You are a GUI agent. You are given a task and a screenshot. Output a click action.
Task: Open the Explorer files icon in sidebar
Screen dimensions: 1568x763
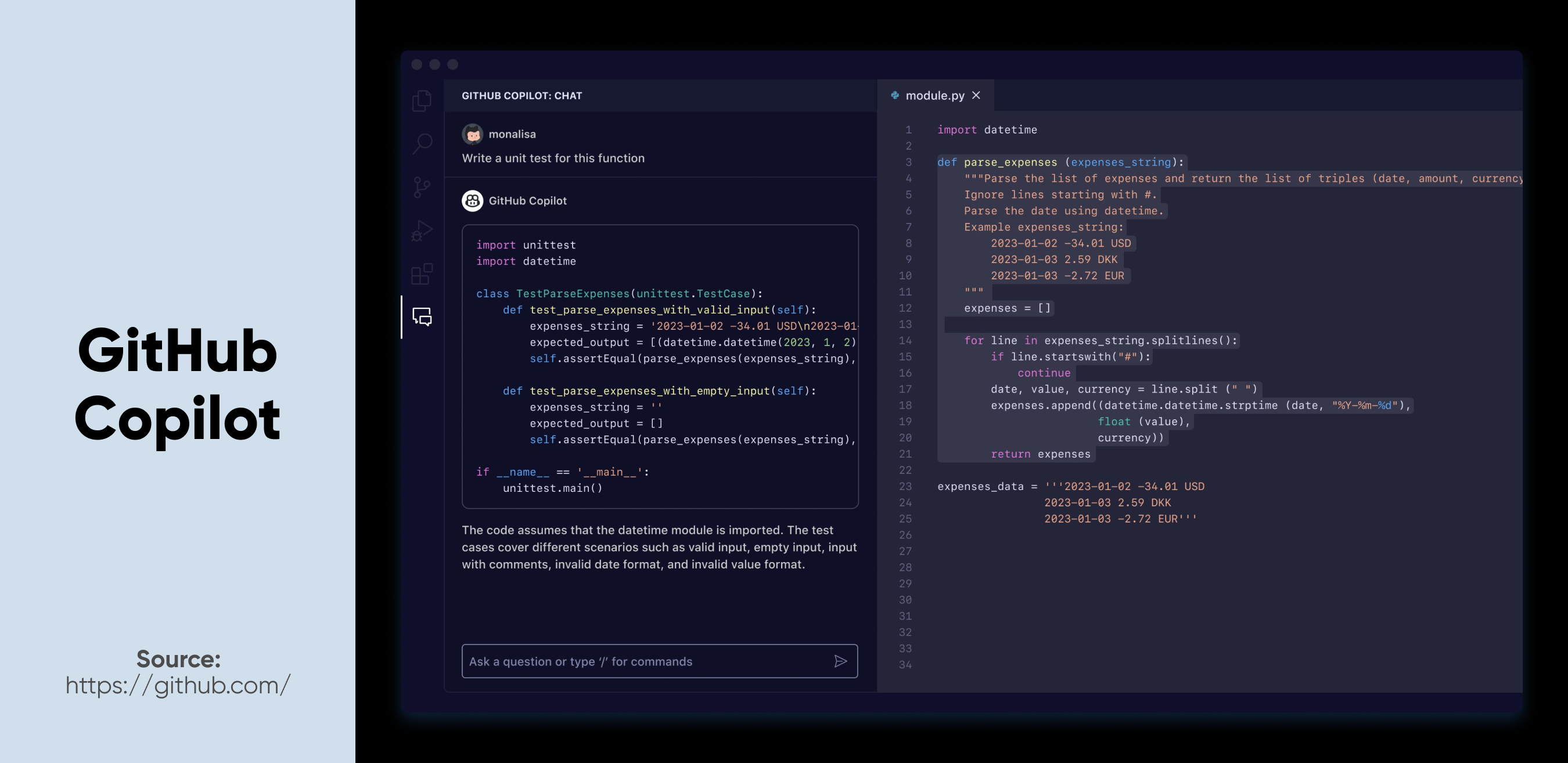pyautogui.click(x=422, y=100)
